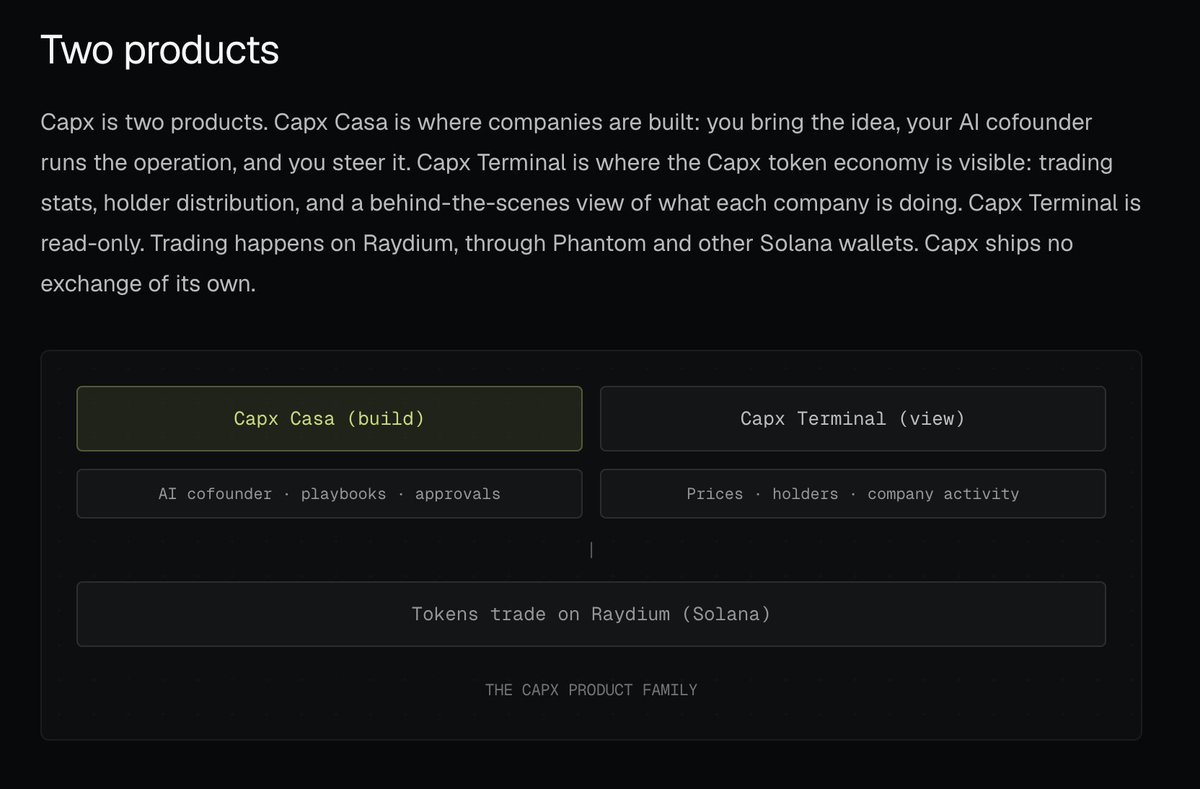Click "approvals" in the Casa features box

pyautogui.click(x=458, y=494)
